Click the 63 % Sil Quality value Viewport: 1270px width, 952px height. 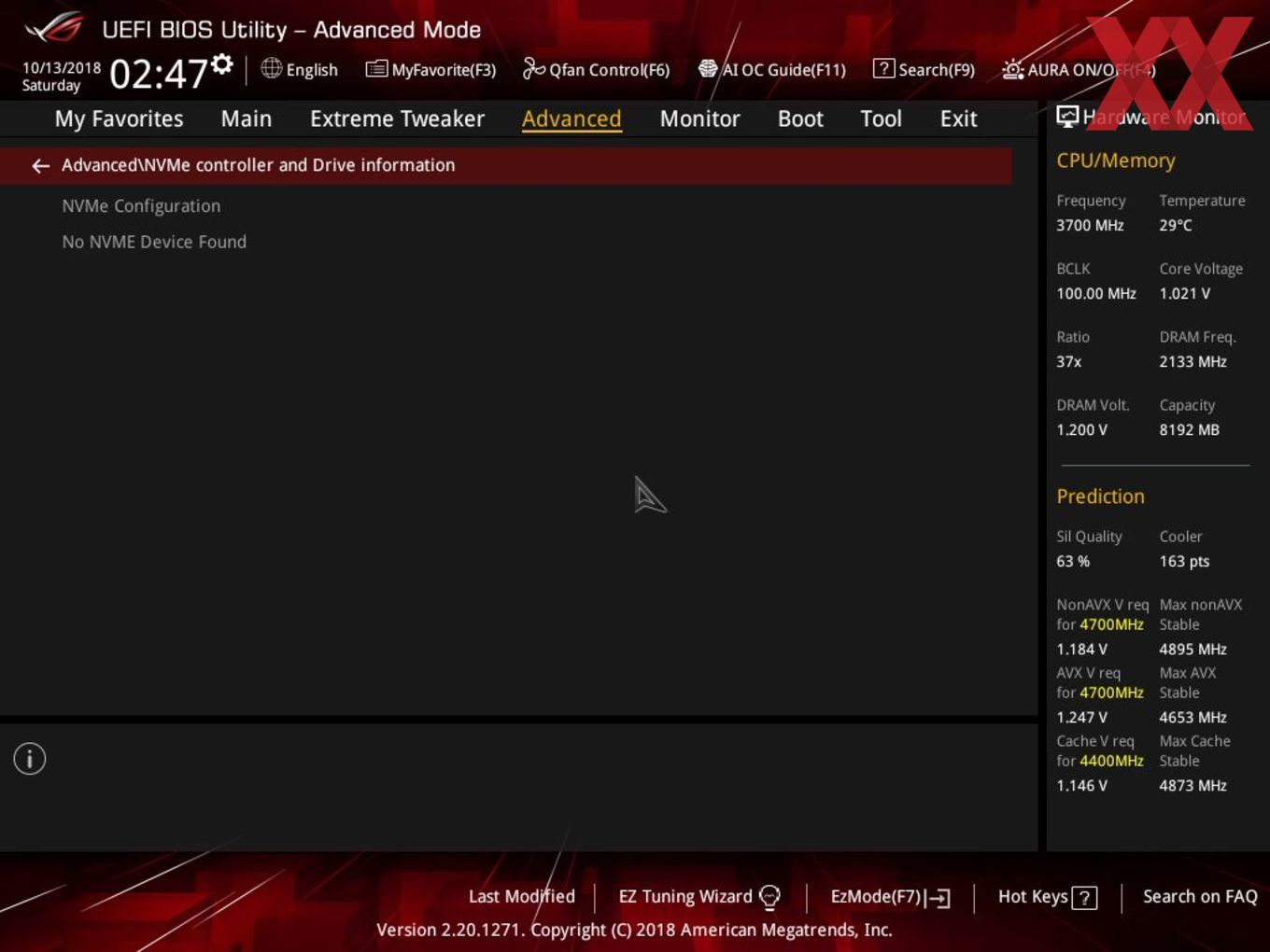(x=1073, y=561)
